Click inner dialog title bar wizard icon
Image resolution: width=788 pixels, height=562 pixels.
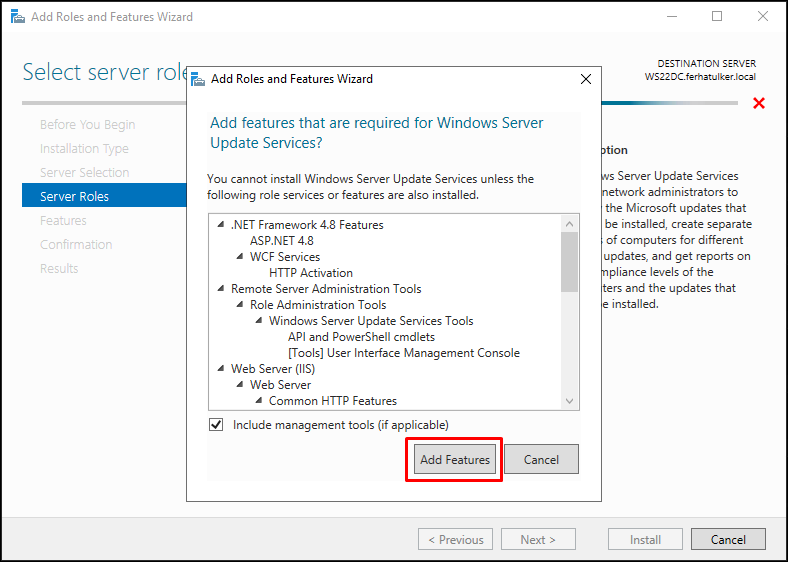198,79
